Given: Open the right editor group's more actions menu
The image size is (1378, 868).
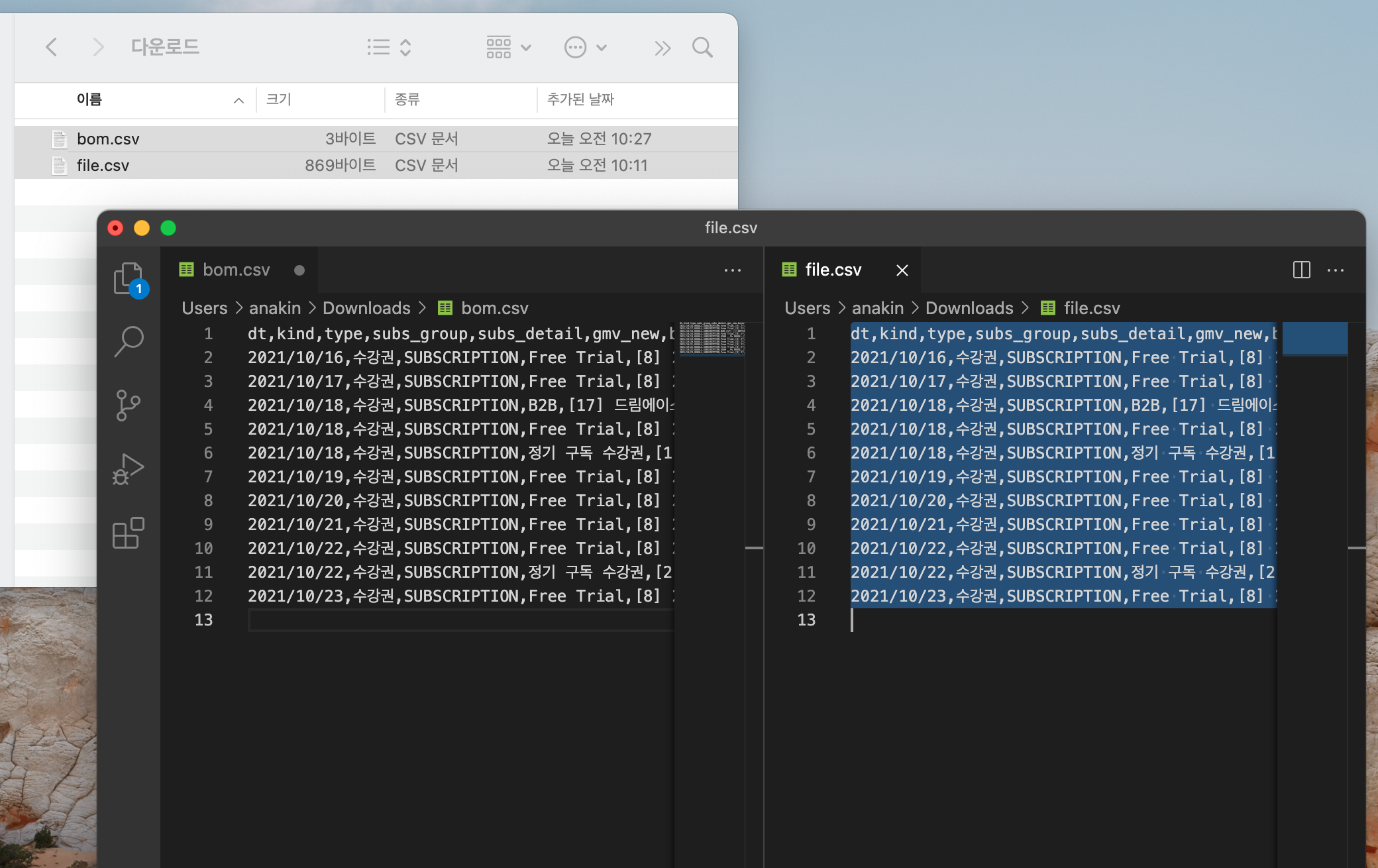Looking at the screenshot, I should (x=1336, y=270).
